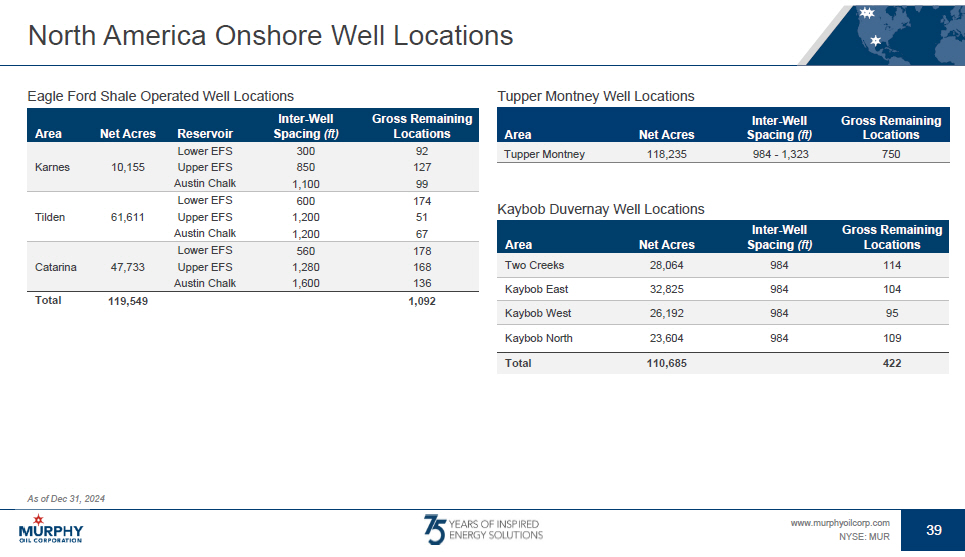Click the Murphy Oil Corporation logo
Screen dimensions: 965x557
coord(51,529)
